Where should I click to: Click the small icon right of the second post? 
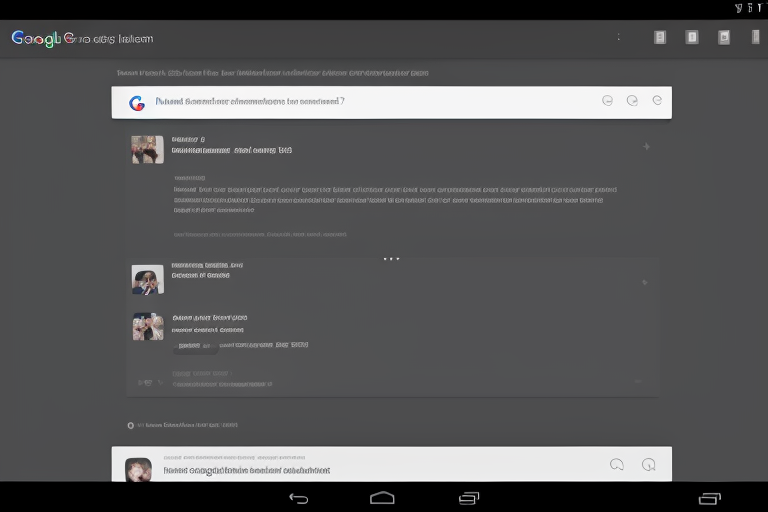(644, 283)
